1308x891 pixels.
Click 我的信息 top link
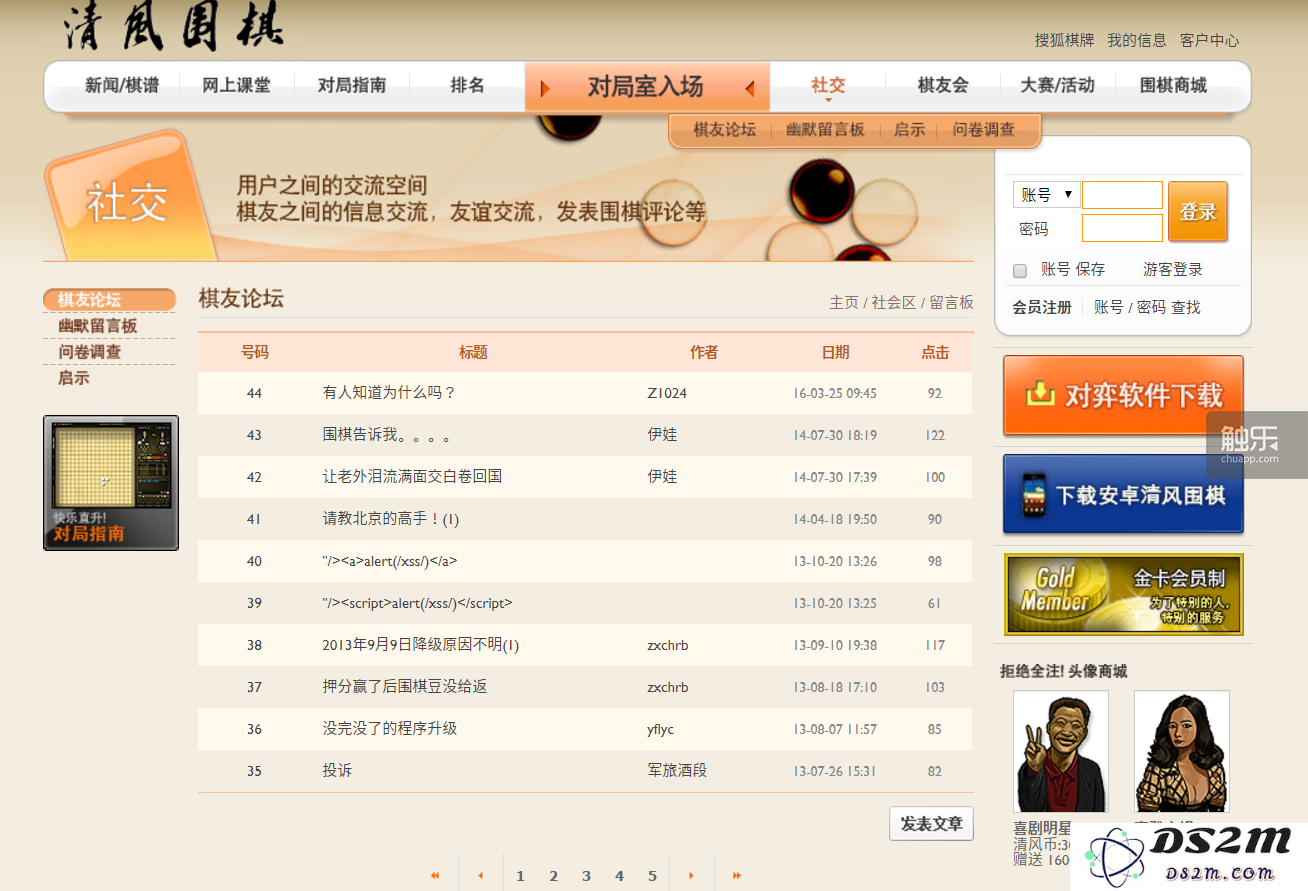point(1136,41)
